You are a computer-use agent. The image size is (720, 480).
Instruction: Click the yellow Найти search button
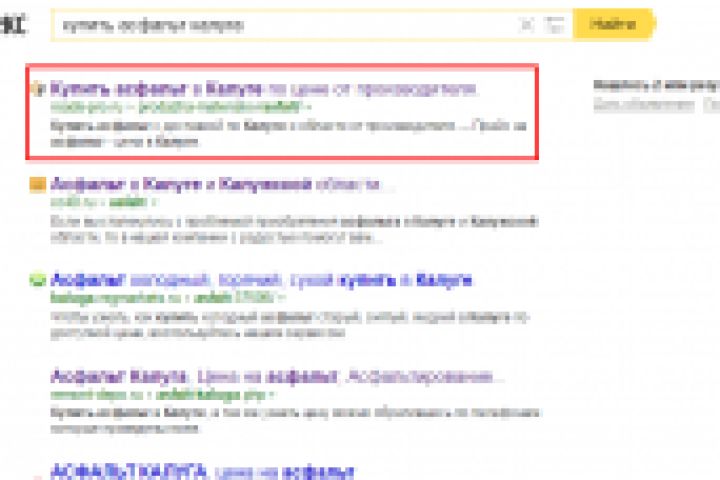point(614,24)
